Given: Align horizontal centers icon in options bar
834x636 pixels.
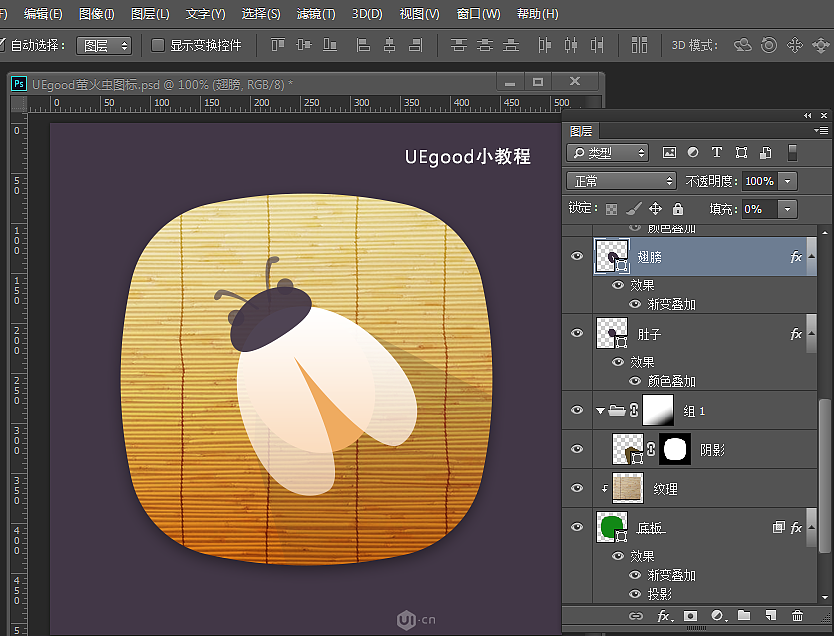Looking at the screenshot, I should [389, 45].
